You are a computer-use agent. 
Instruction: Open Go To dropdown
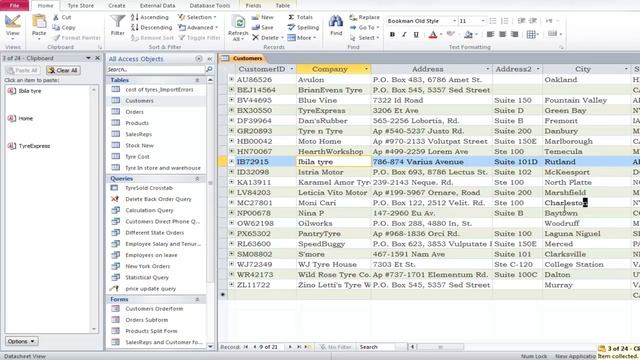[365, 27]
